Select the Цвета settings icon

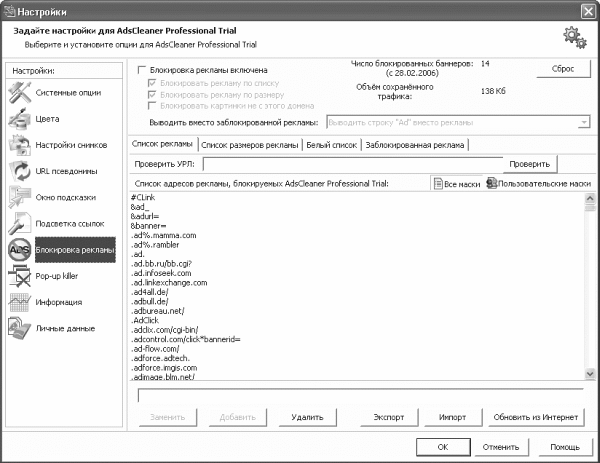tap(20, 118)
